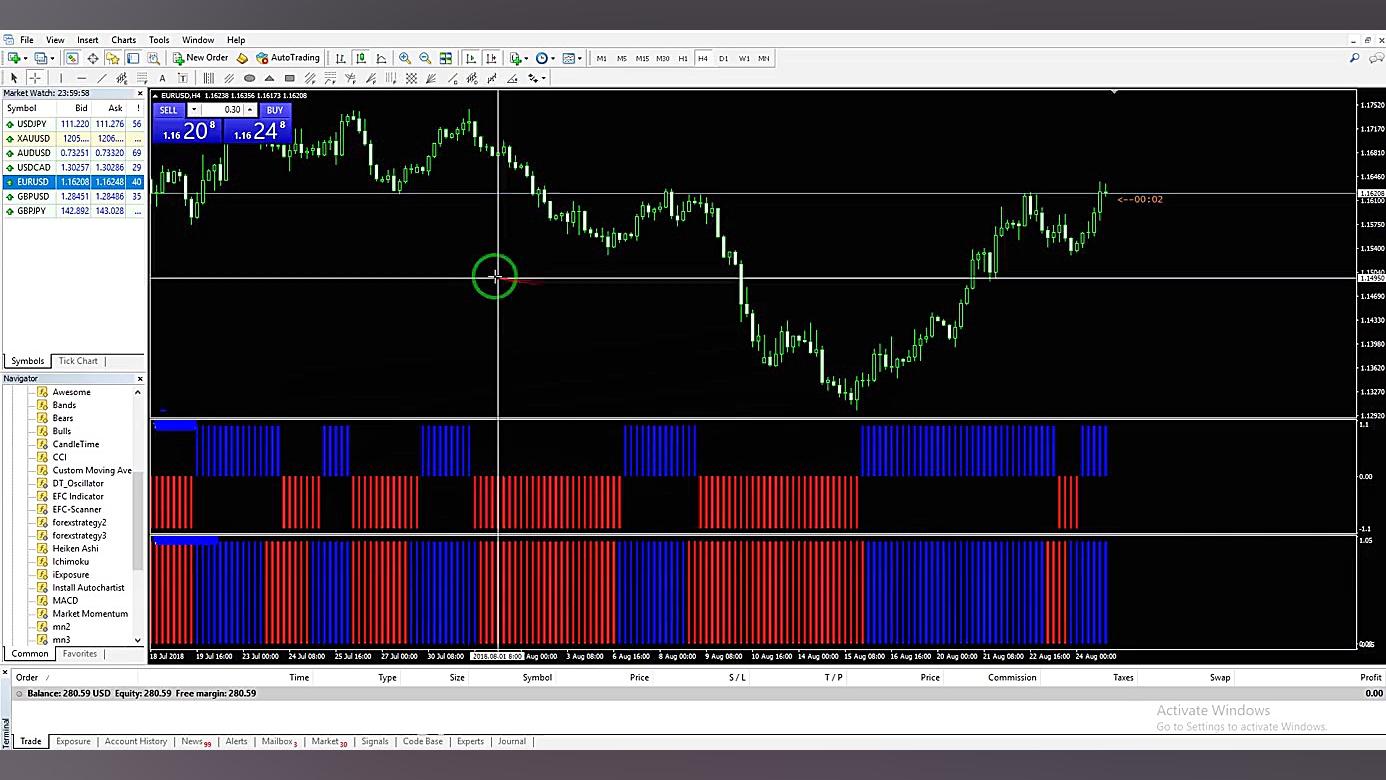Switch timeframe to MN
The image size is (1386, 780).
[764, 58]
